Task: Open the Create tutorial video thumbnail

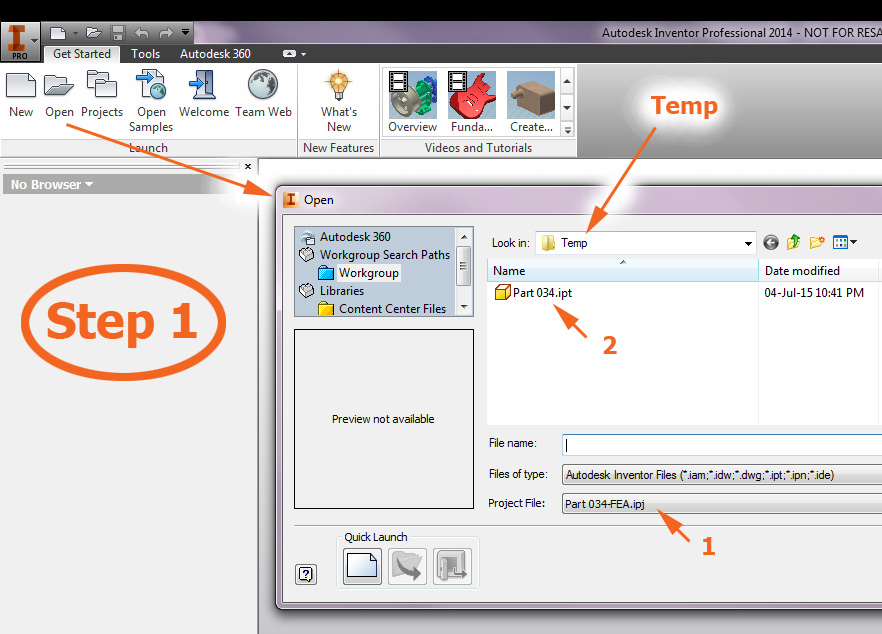Action: 531,101
